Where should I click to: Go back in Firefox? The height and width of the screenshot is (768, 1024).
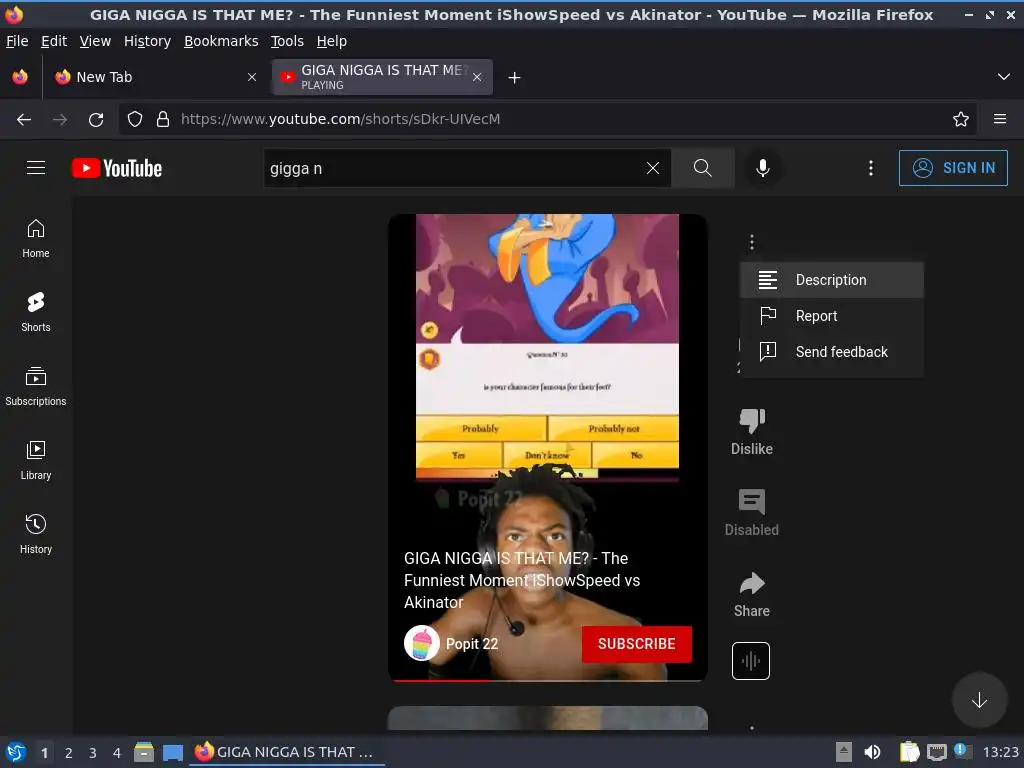[24, 119]
